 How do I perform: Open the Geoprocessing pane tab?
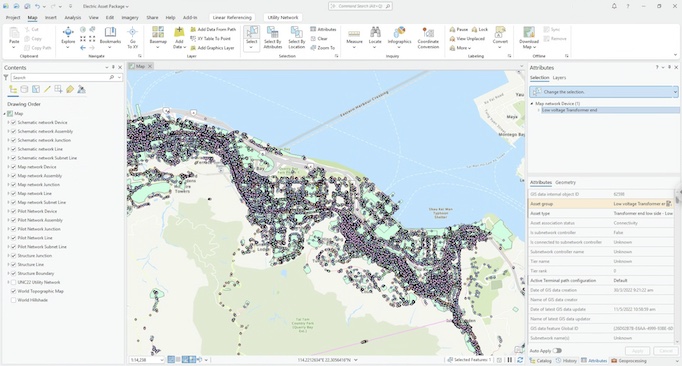click(629, 361)
